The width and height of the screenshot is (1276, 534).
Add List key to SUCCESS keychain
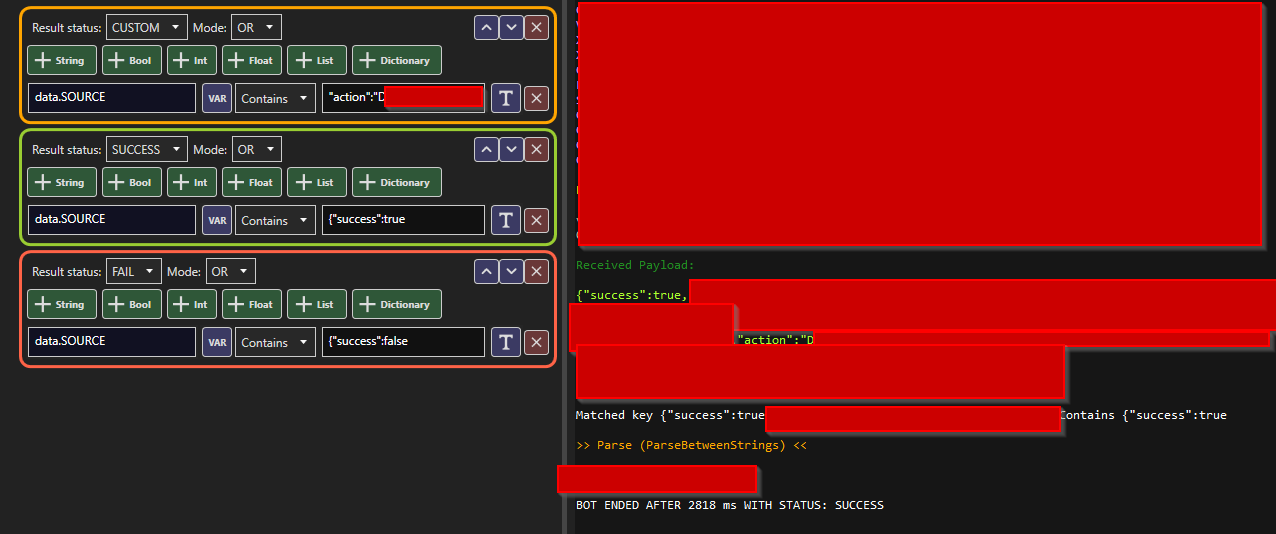click(x=317, y=182)
